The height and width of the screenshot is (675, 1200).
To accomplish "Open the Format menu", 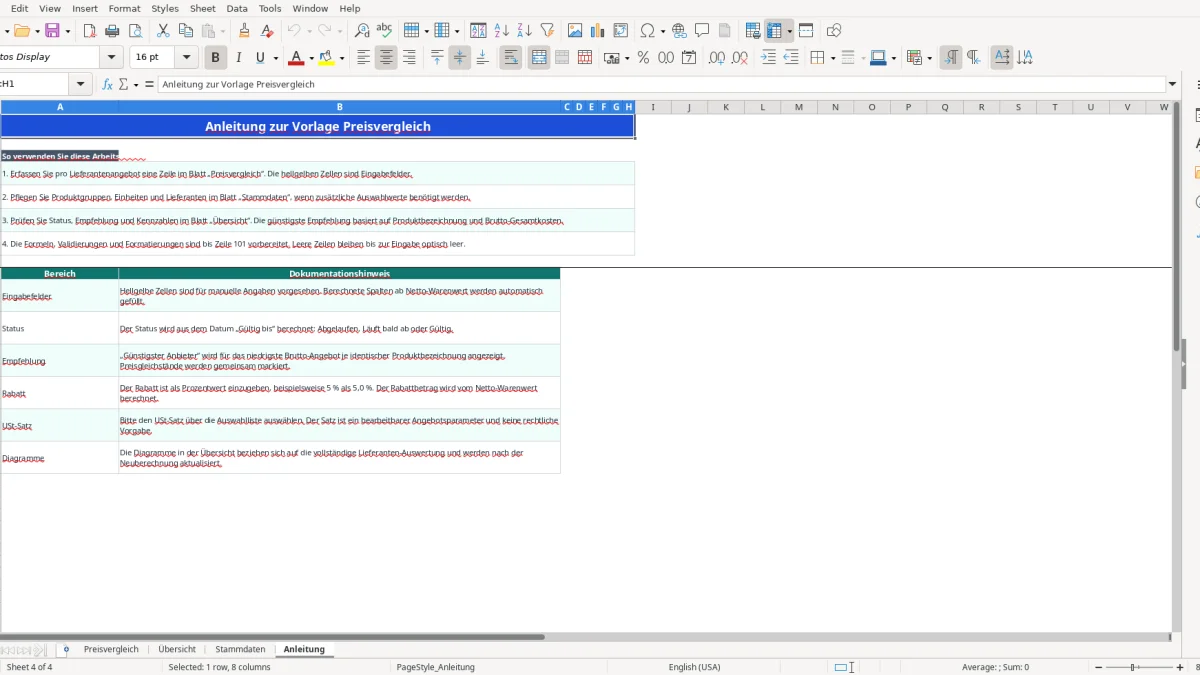I will click(x=125, y=8).
